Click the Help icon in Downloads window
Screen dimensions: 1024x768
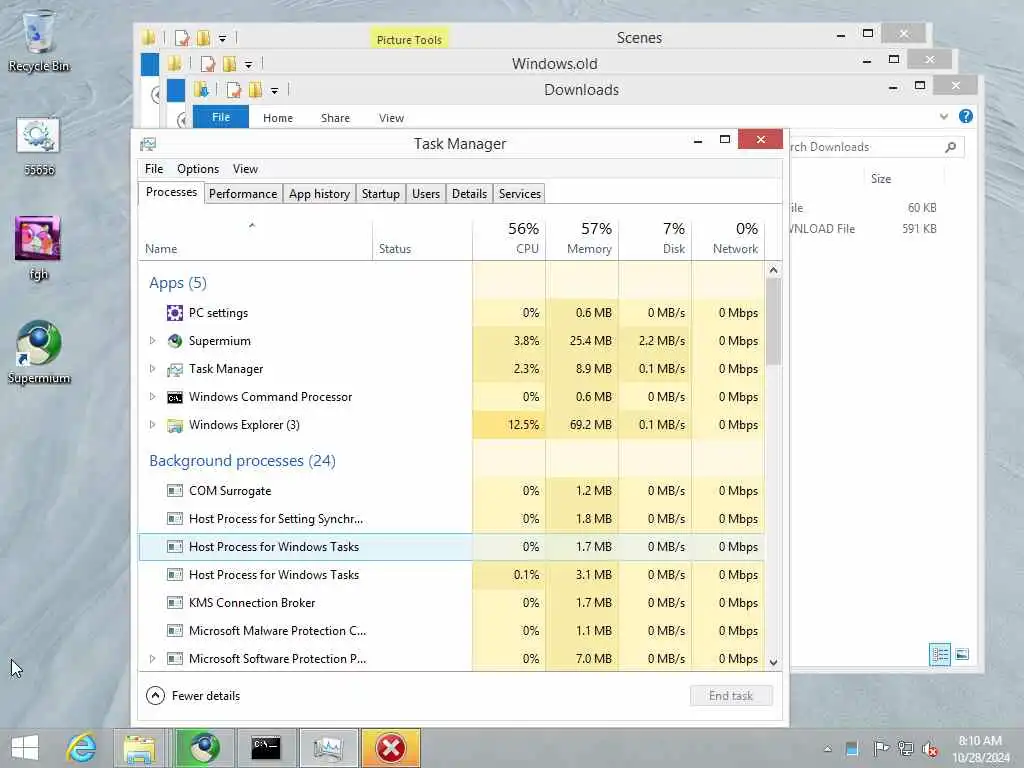pyautogui.click(x=965, y=116)
